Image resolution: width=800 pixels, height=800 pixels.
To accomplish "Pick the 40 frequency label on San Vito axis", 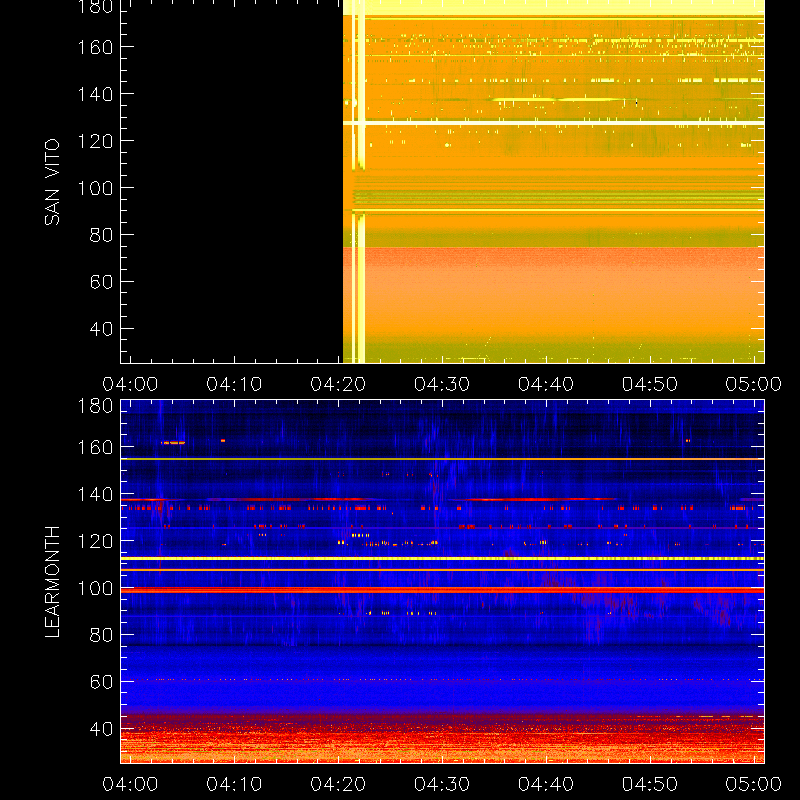I will tap(101, 329).
